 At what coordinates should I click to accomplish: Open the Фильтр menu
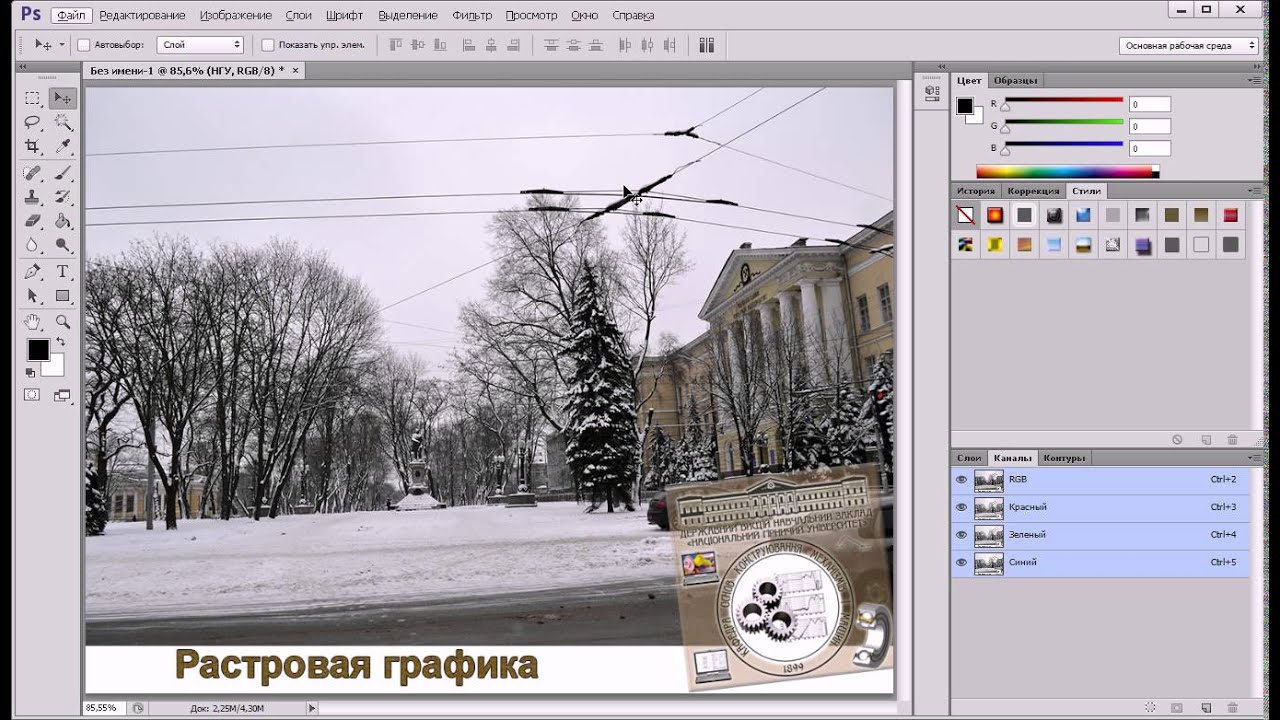(472, 15)
